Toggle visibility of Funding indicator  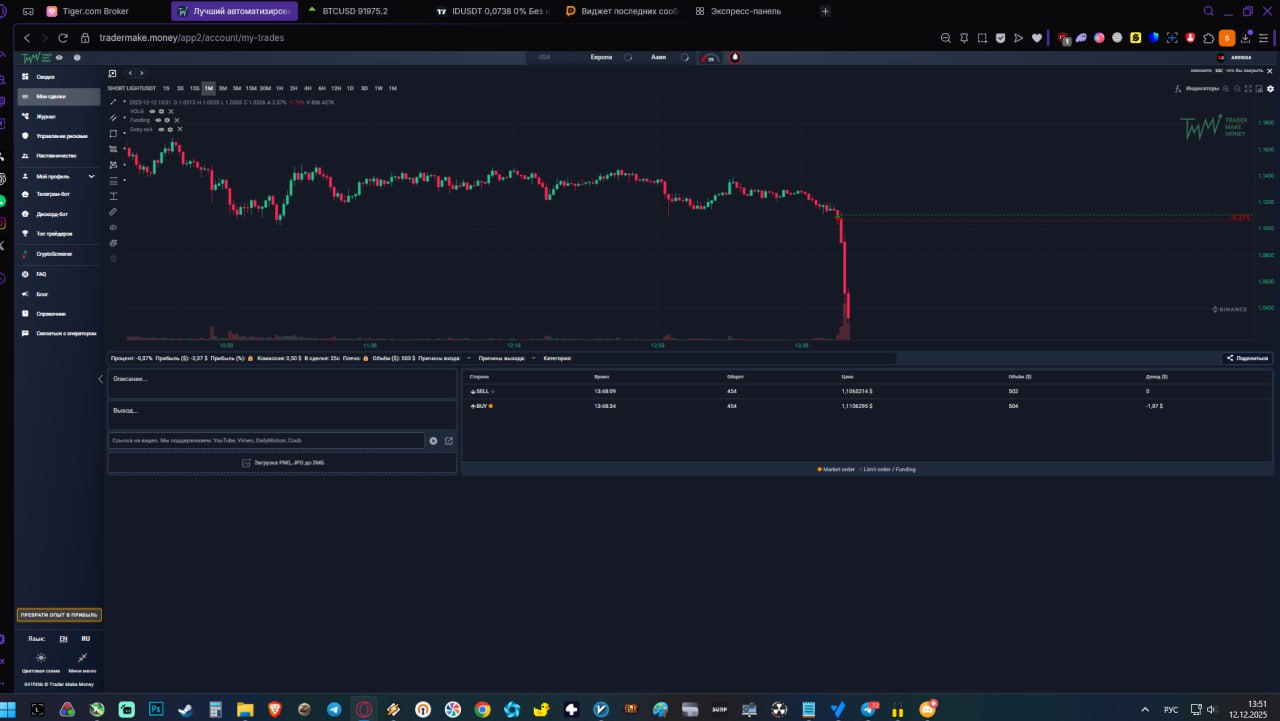[158, 120]
